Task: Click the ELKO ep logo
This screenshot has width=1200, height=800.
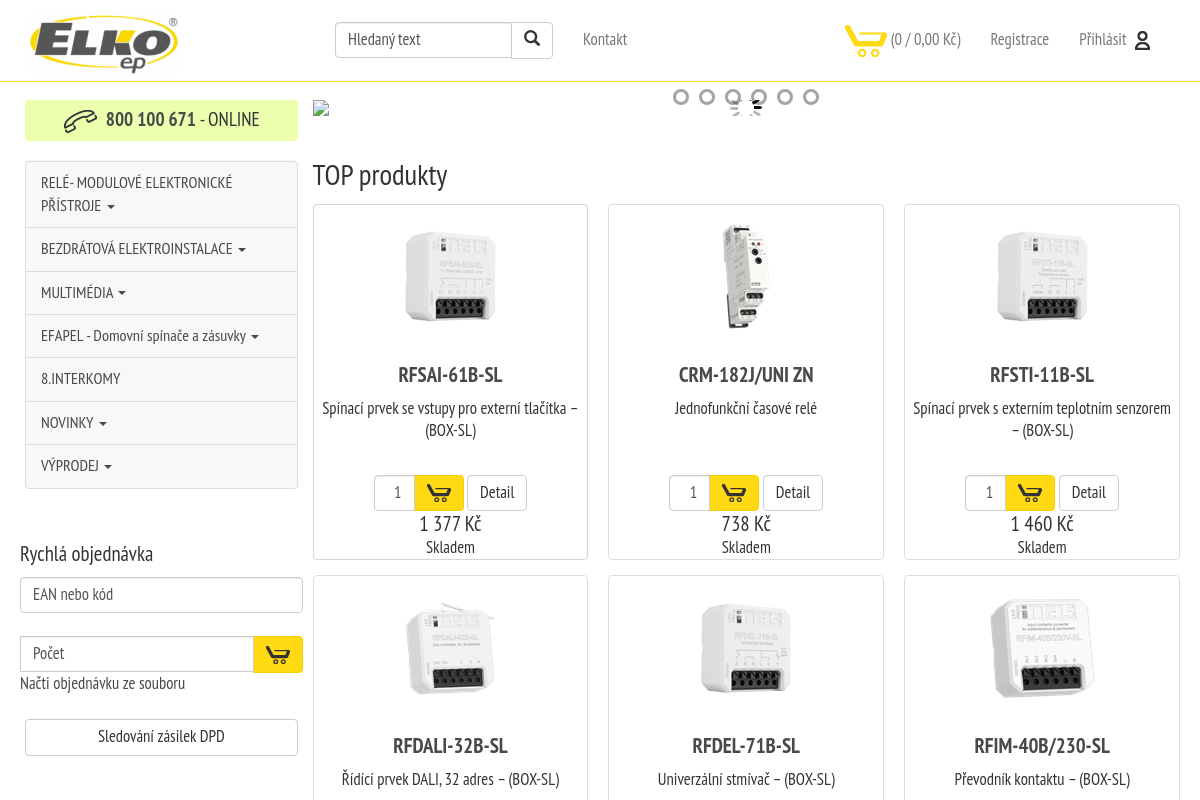Action: 104,42
